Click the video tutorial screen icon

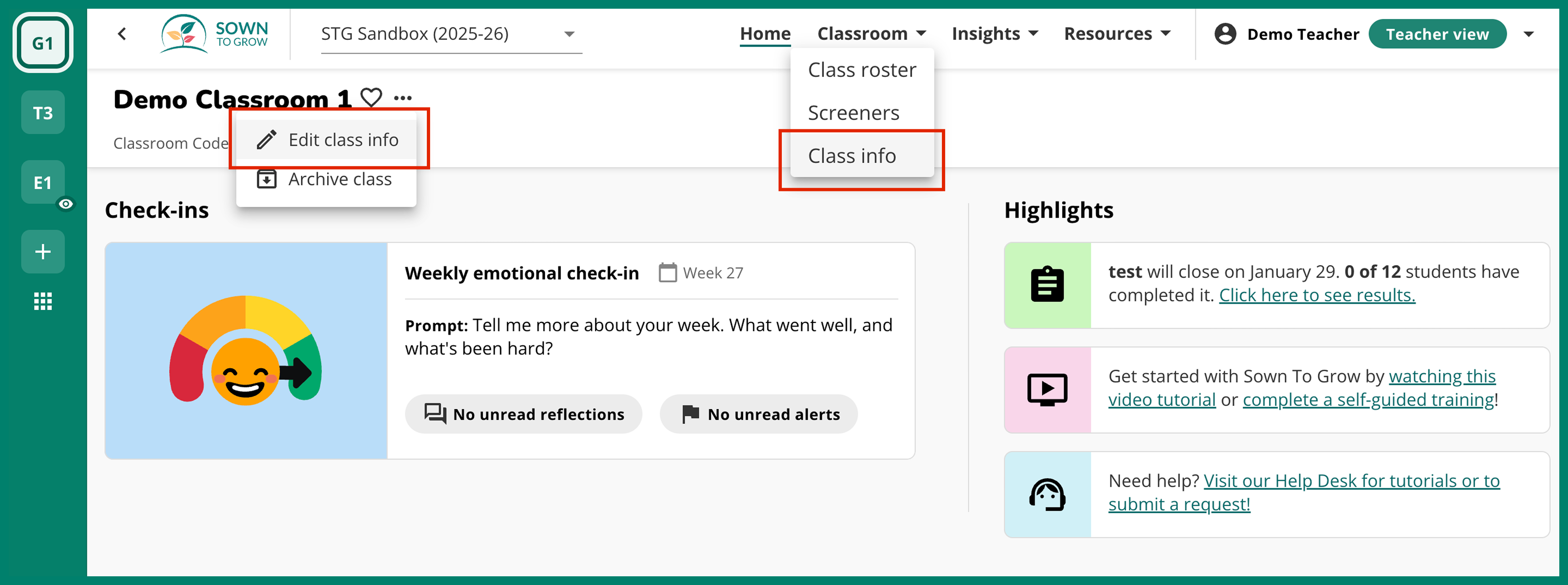tap(1047, 390)
